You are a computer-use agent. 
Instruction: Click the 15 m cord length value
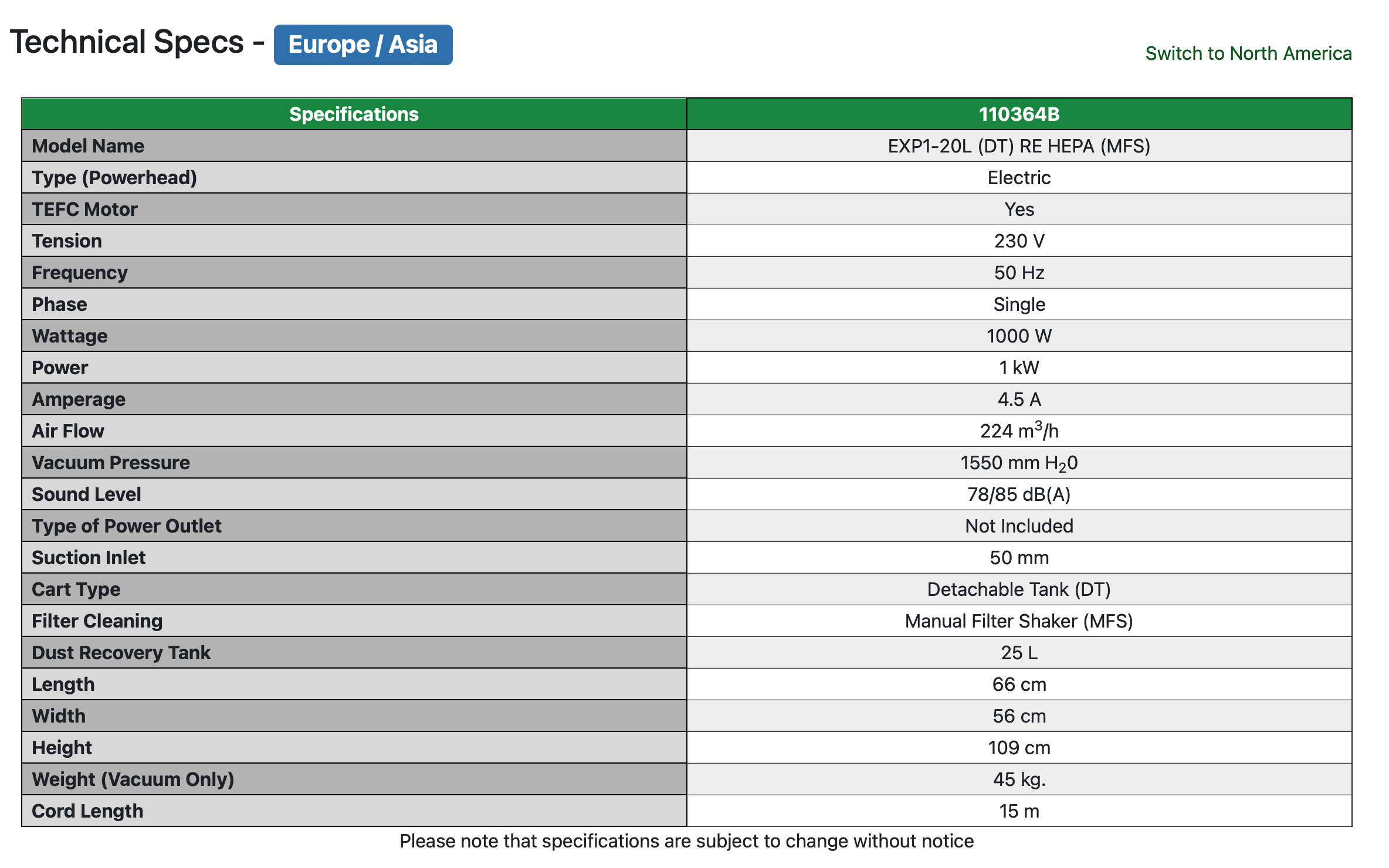click(1019, 811)
